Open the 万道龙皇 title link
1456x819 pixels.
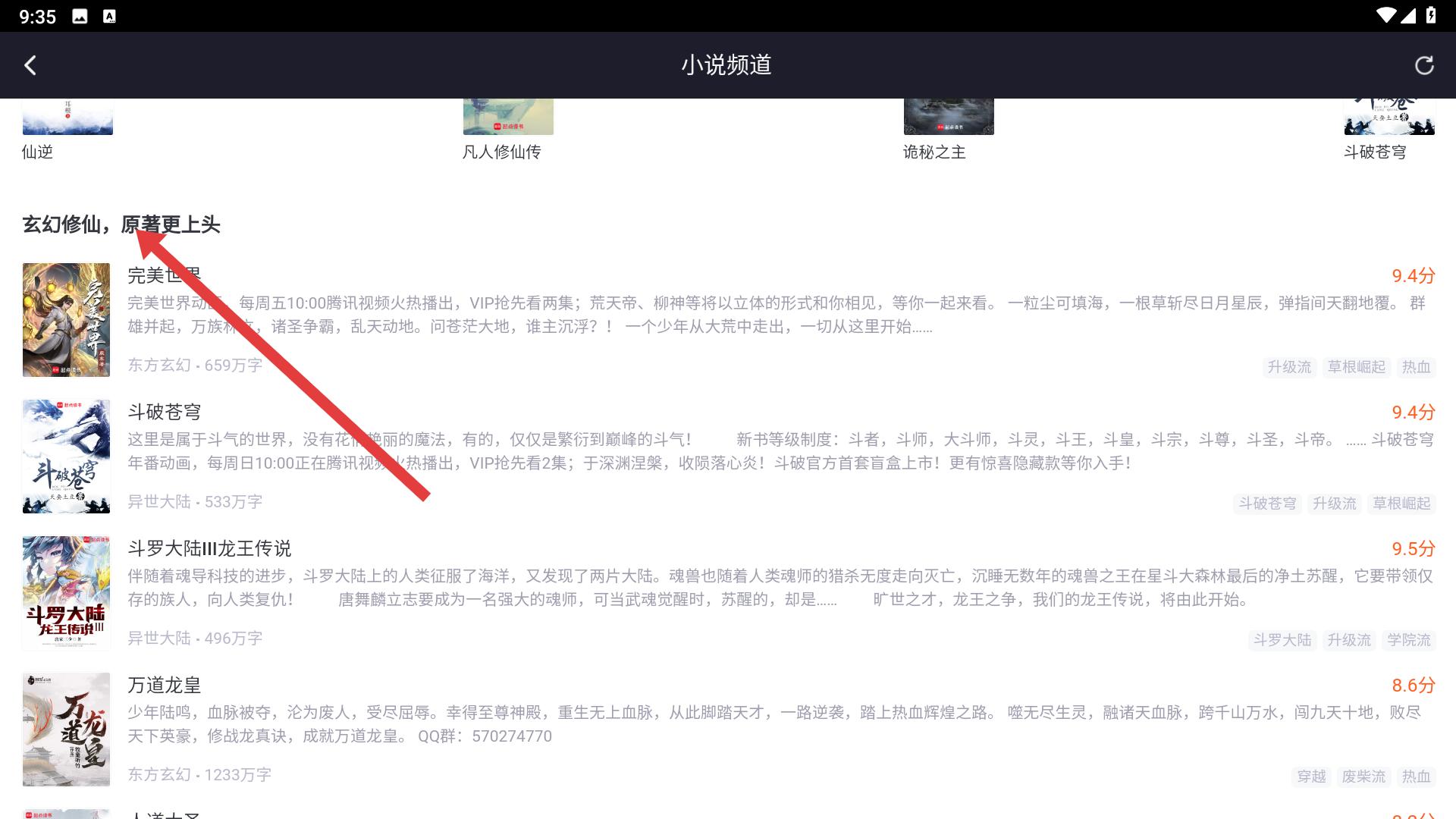(x=164, y=685)
